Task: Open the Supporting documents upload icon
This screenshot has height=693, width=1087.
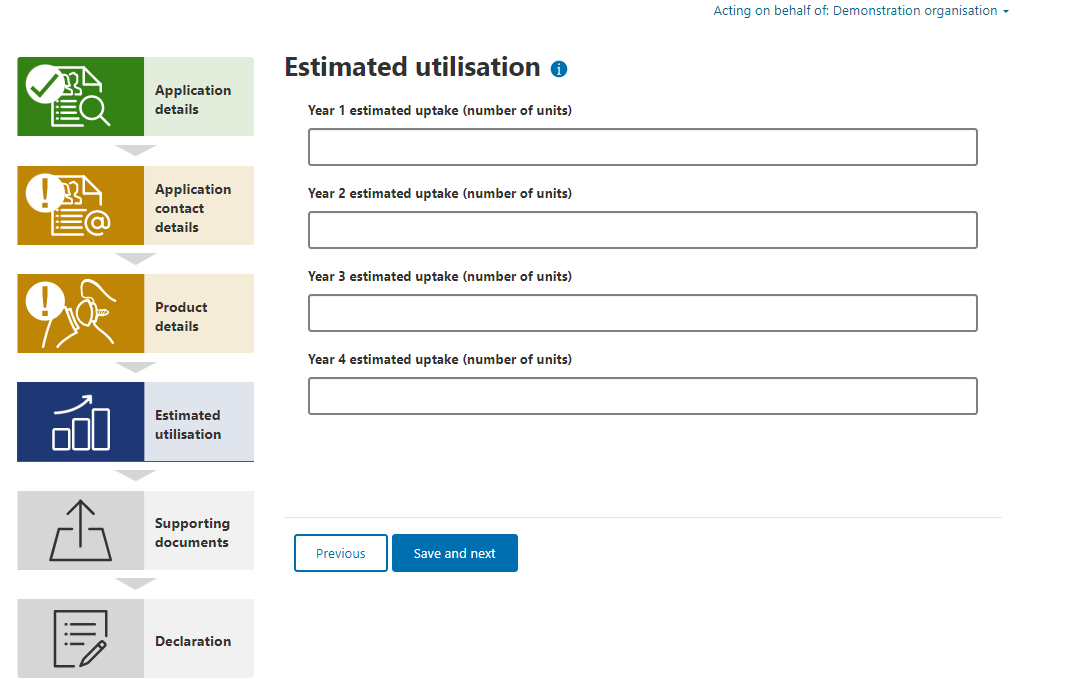Action: click(x=80, y=530)
